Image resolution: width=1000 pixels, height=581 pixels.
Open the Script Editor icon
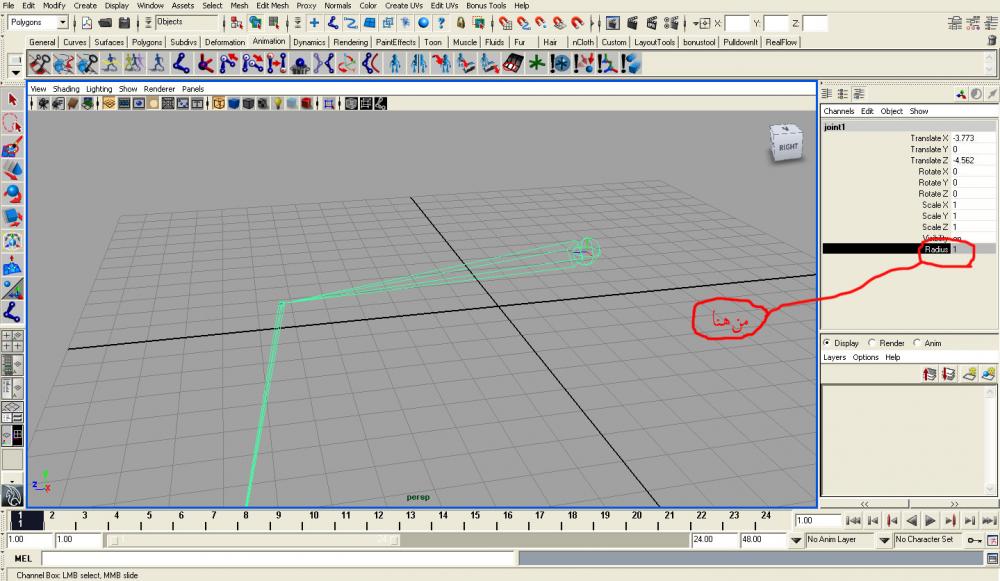click(992, 559)
